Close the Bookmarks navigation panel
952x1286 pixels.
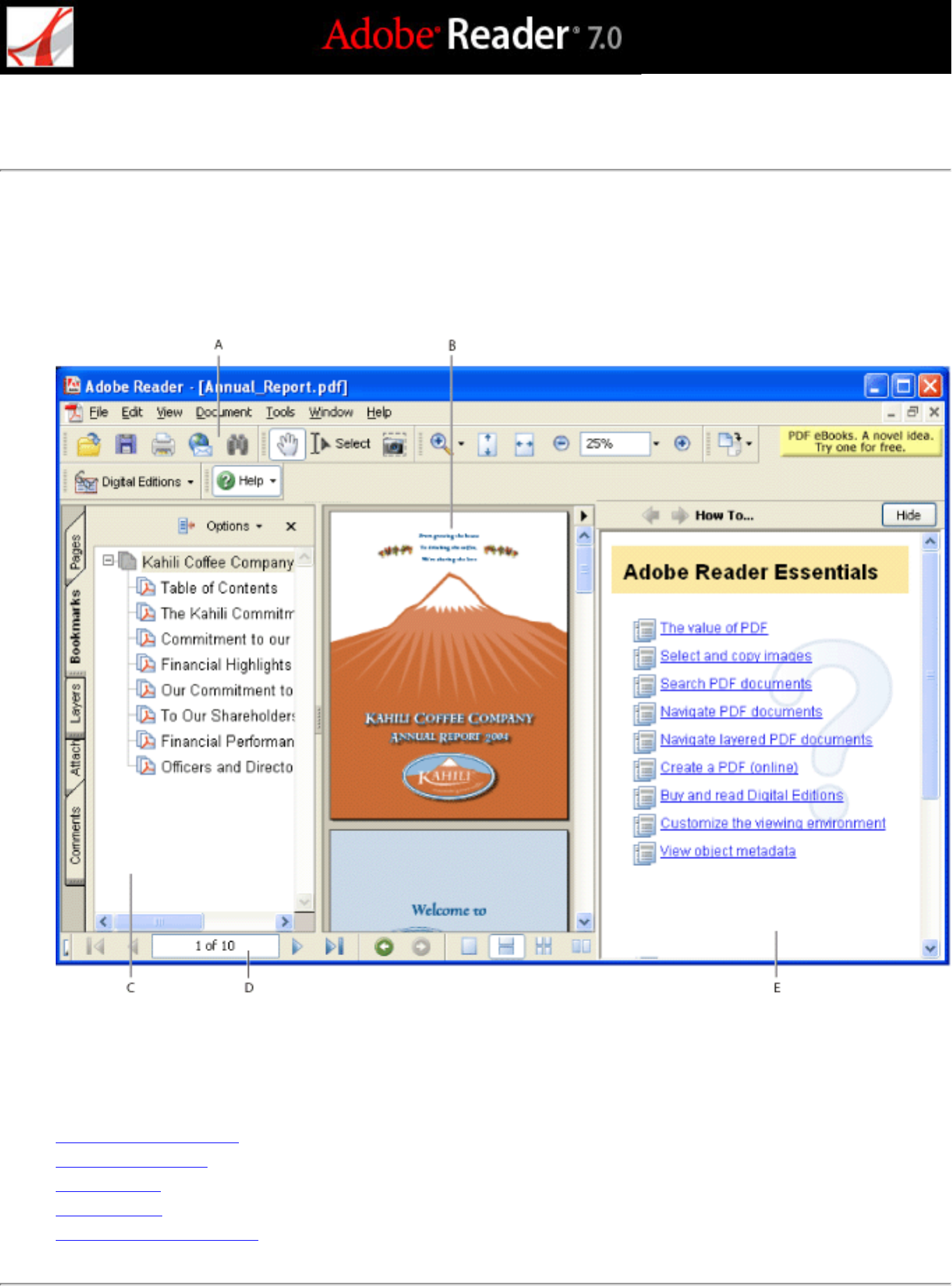(291, 527)
